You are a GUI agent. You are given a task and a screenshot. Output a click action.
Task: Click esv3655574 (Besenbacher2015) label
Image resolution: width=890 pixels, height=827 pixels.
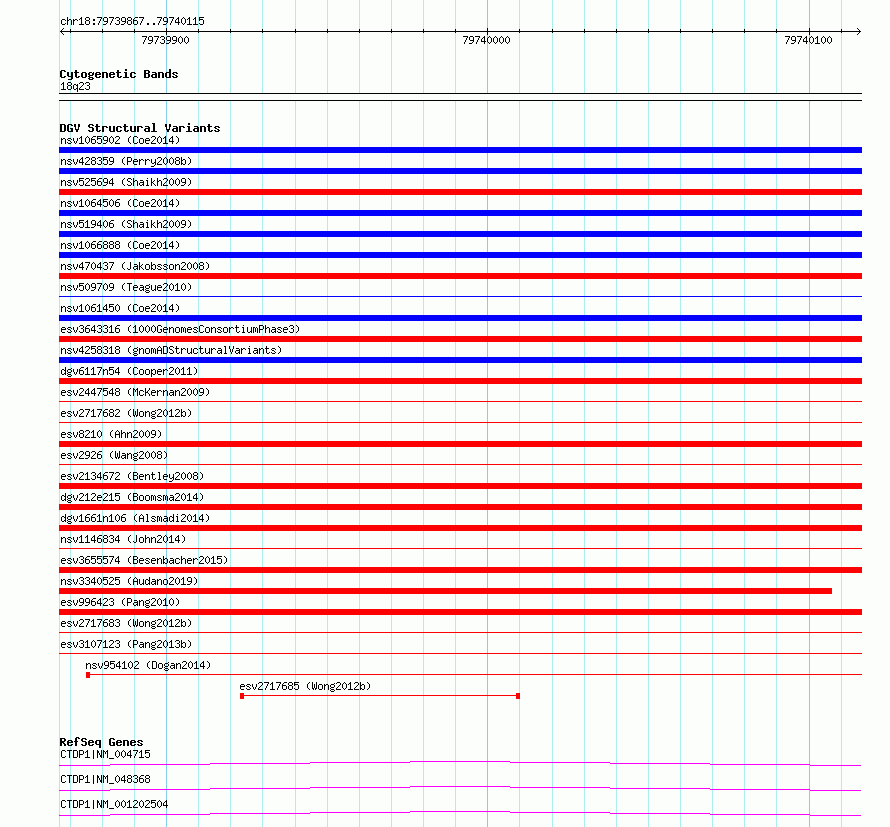144,560
